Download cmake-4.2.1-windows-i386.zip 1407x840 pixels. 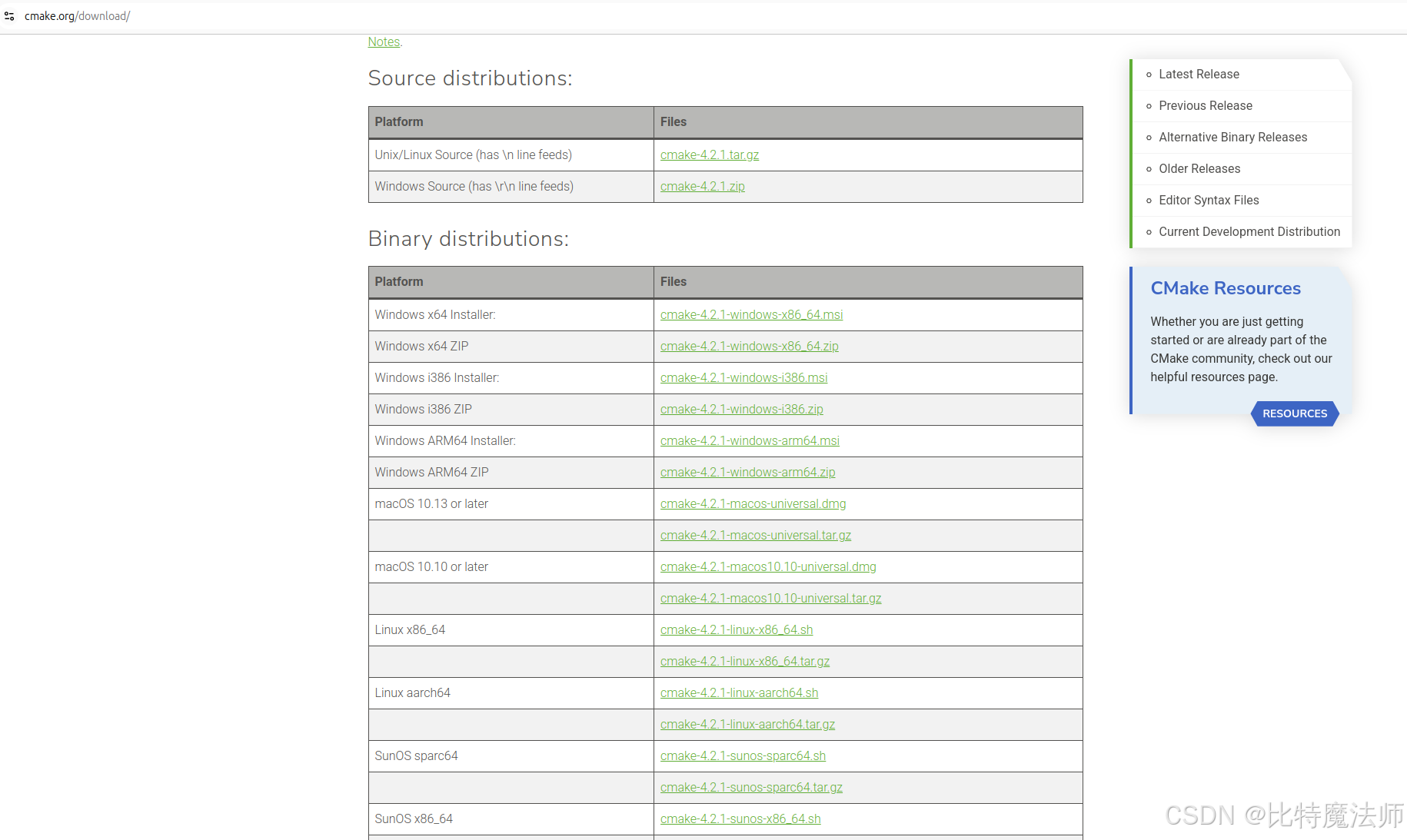741,410
